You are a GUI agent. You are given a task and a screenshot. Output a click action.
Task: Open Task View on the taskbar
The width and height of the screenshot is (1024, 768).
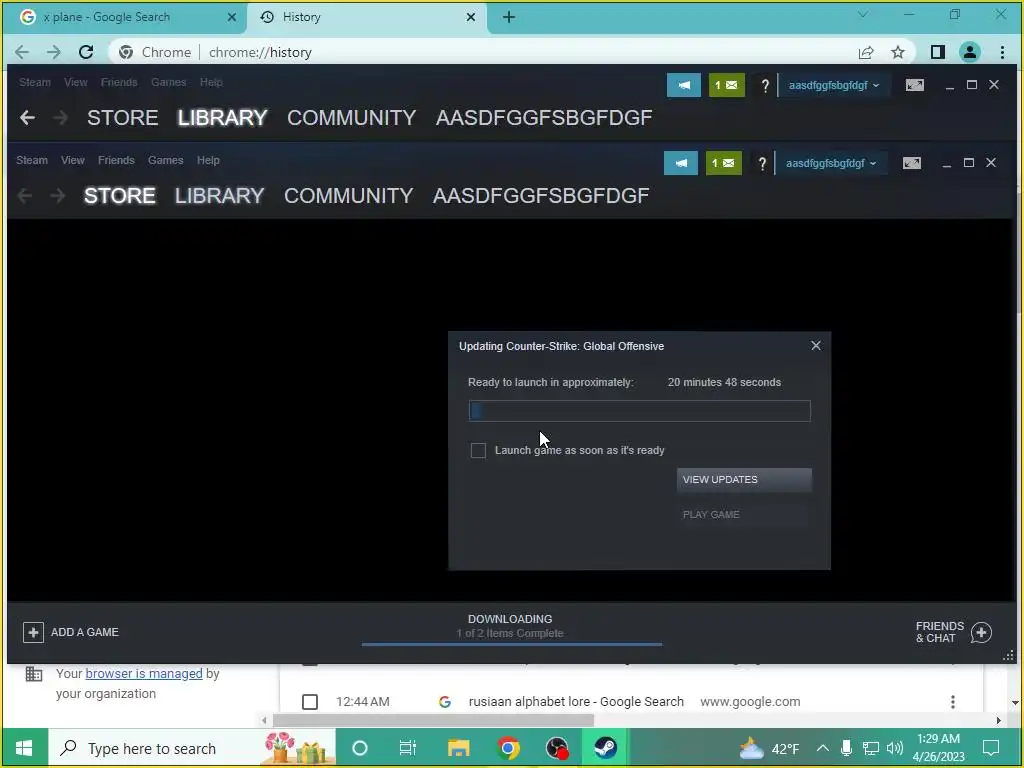(x=408, y=747)
